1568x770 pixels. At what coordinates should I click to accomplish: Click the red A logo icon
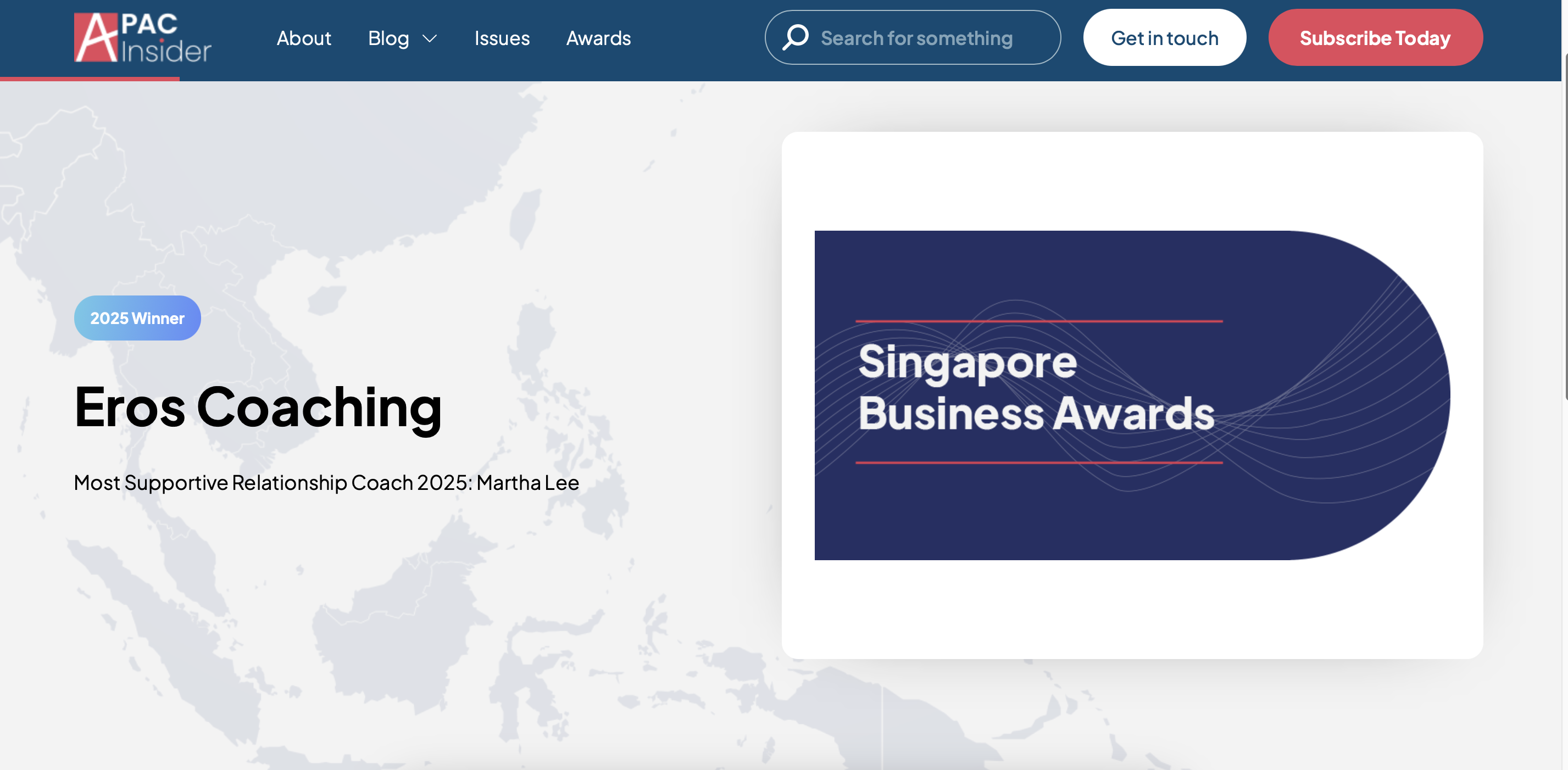pos(95,38)
